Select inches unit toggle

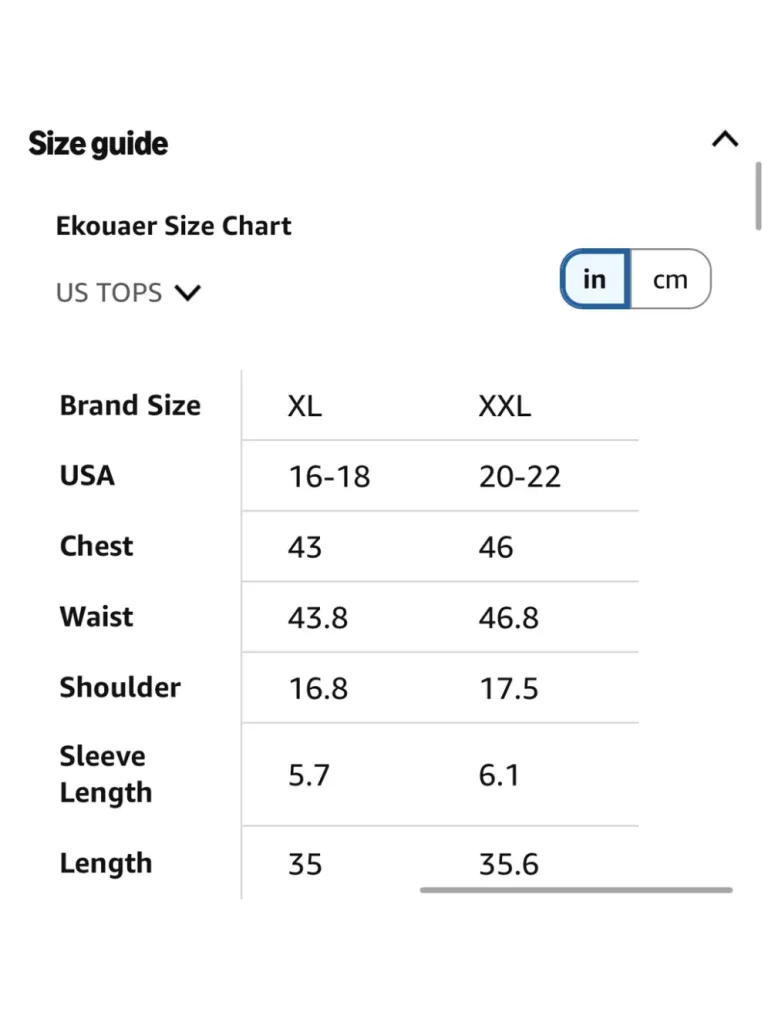point(595,279)
